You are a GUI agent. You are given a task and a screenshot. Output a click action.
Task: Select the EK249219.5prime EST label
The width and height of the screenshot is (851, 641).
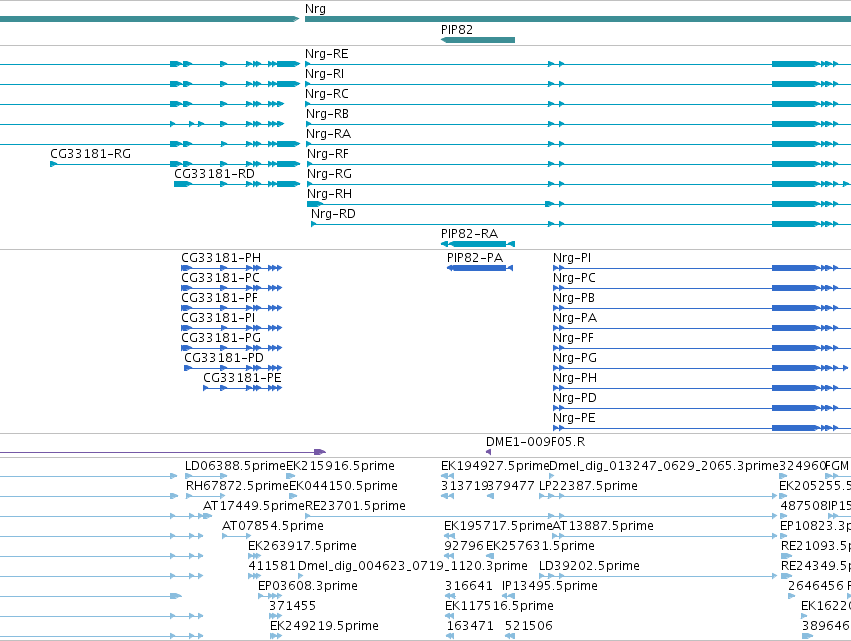[324, 626]
